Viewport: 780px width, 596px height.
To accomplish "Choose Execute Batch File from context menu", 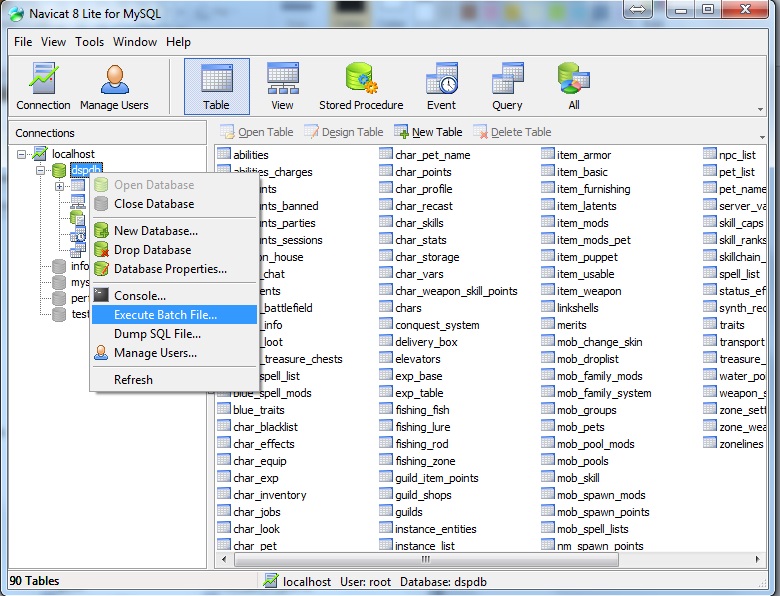I will tap(164, 315).
